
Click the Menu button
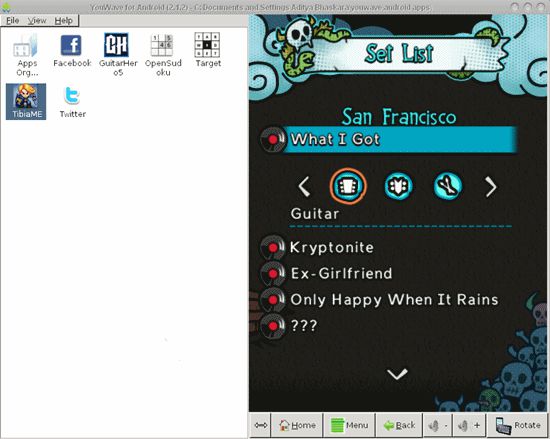[x=349, y=425]
